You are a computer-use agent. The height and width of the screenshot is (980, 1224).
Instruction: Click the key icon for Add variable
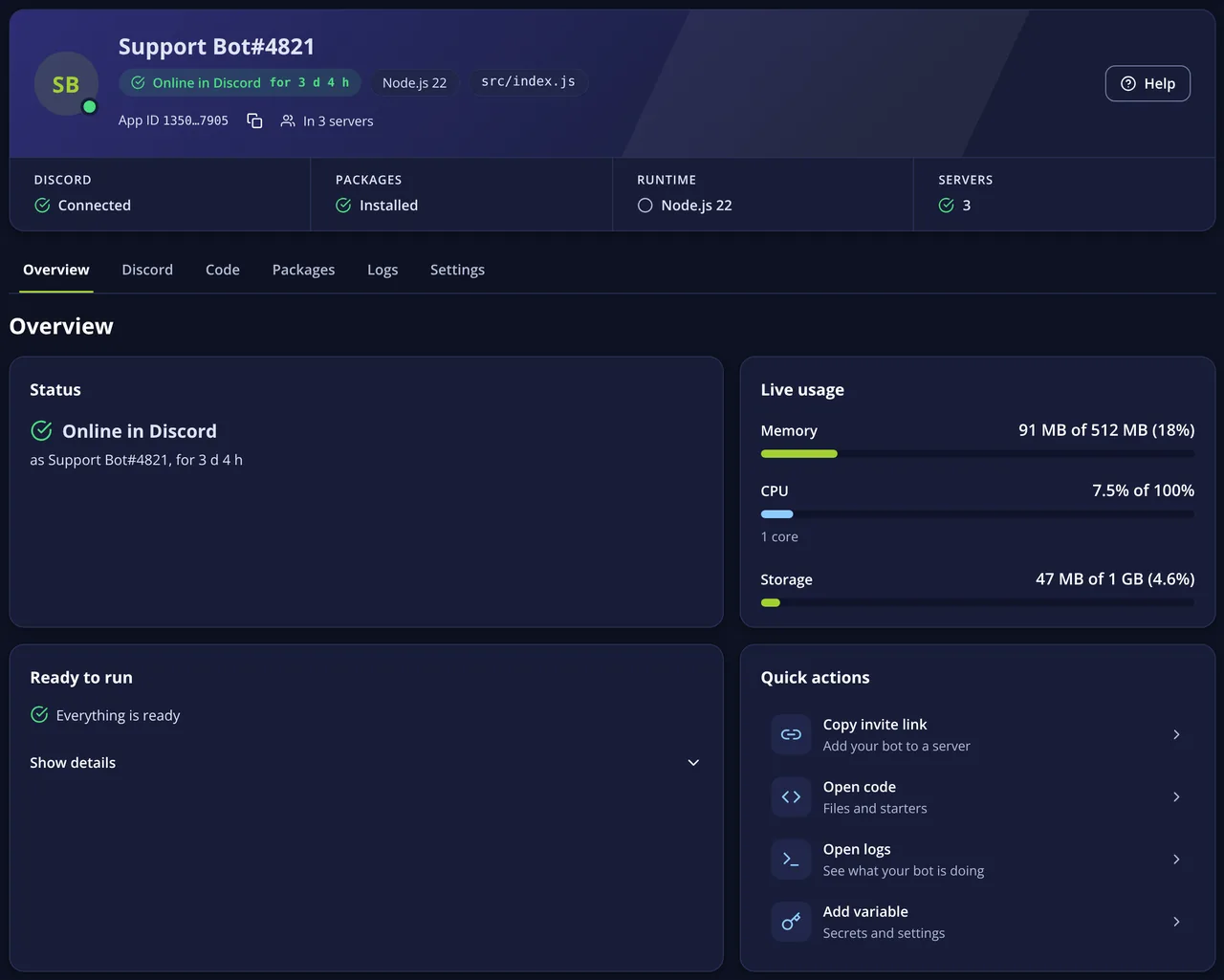click(791, 922)
